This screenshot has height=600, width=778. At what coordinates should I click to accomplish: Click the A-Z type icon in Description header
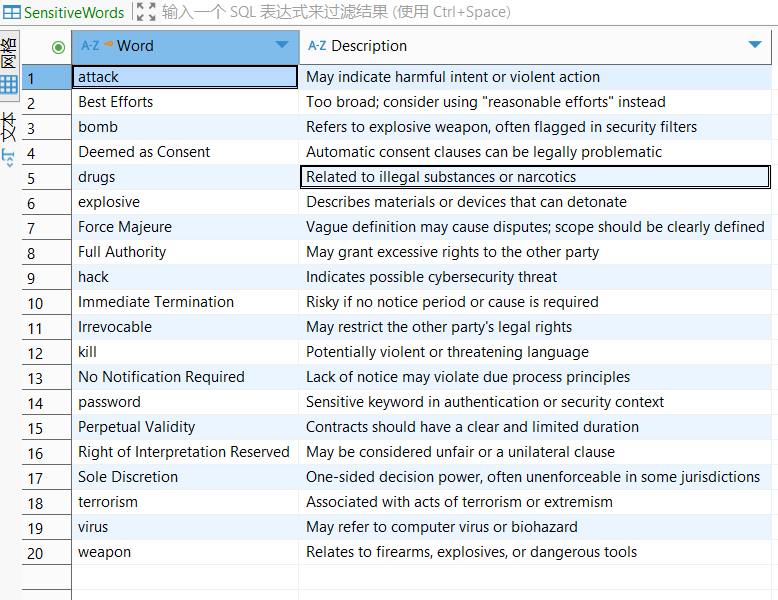coord(317,46)
